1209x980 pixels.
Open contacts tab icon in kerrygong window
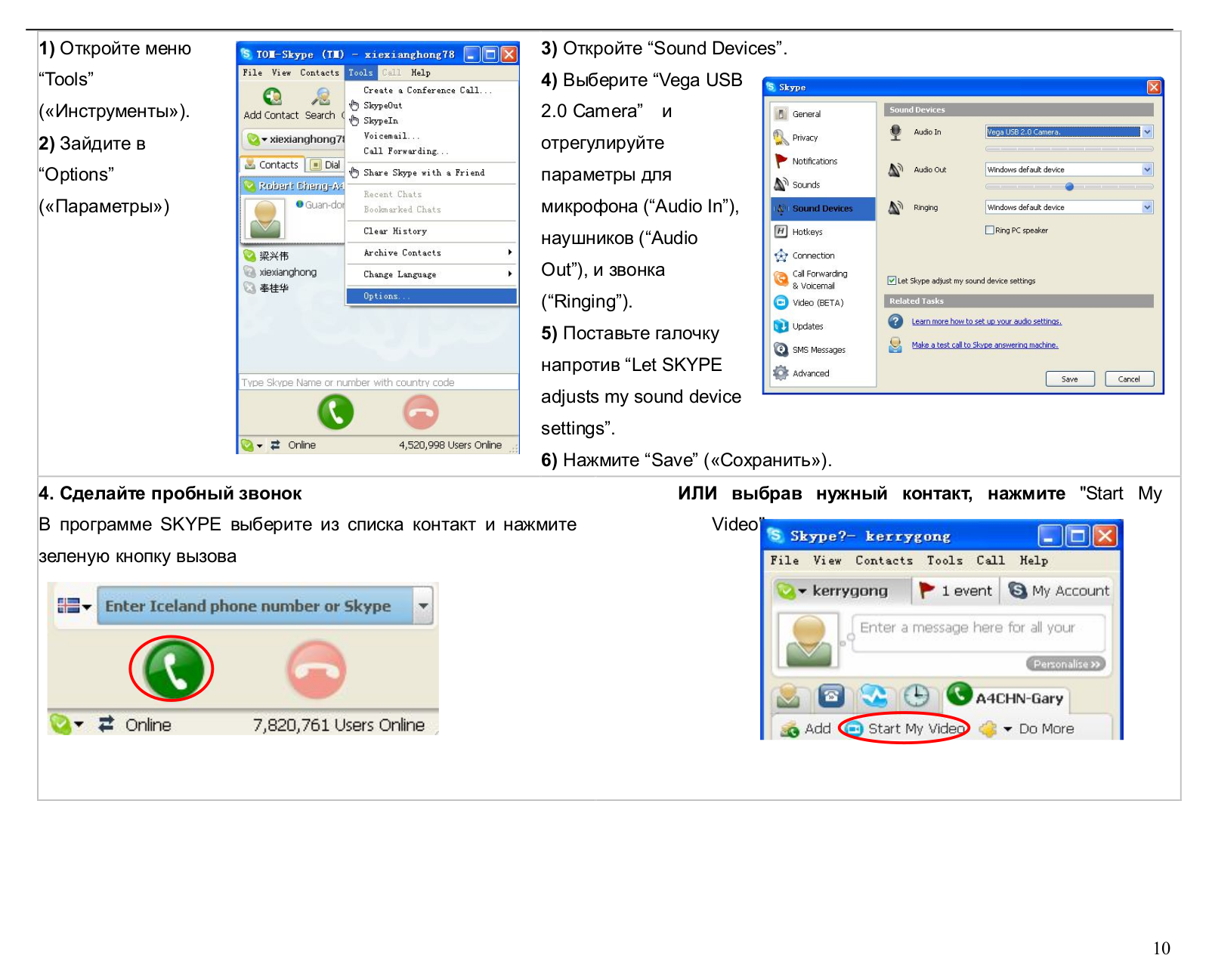click(x=788, y=696)
